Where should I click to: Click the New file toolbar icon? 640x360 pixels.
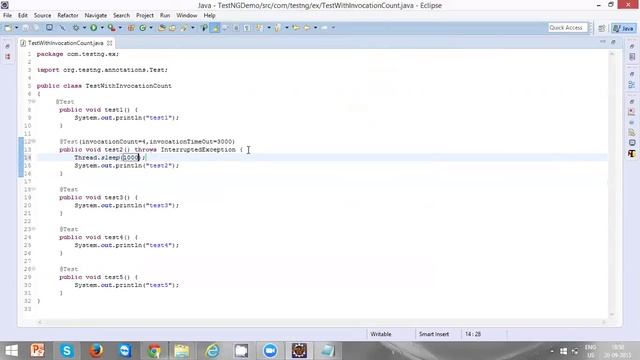[8, 28]
